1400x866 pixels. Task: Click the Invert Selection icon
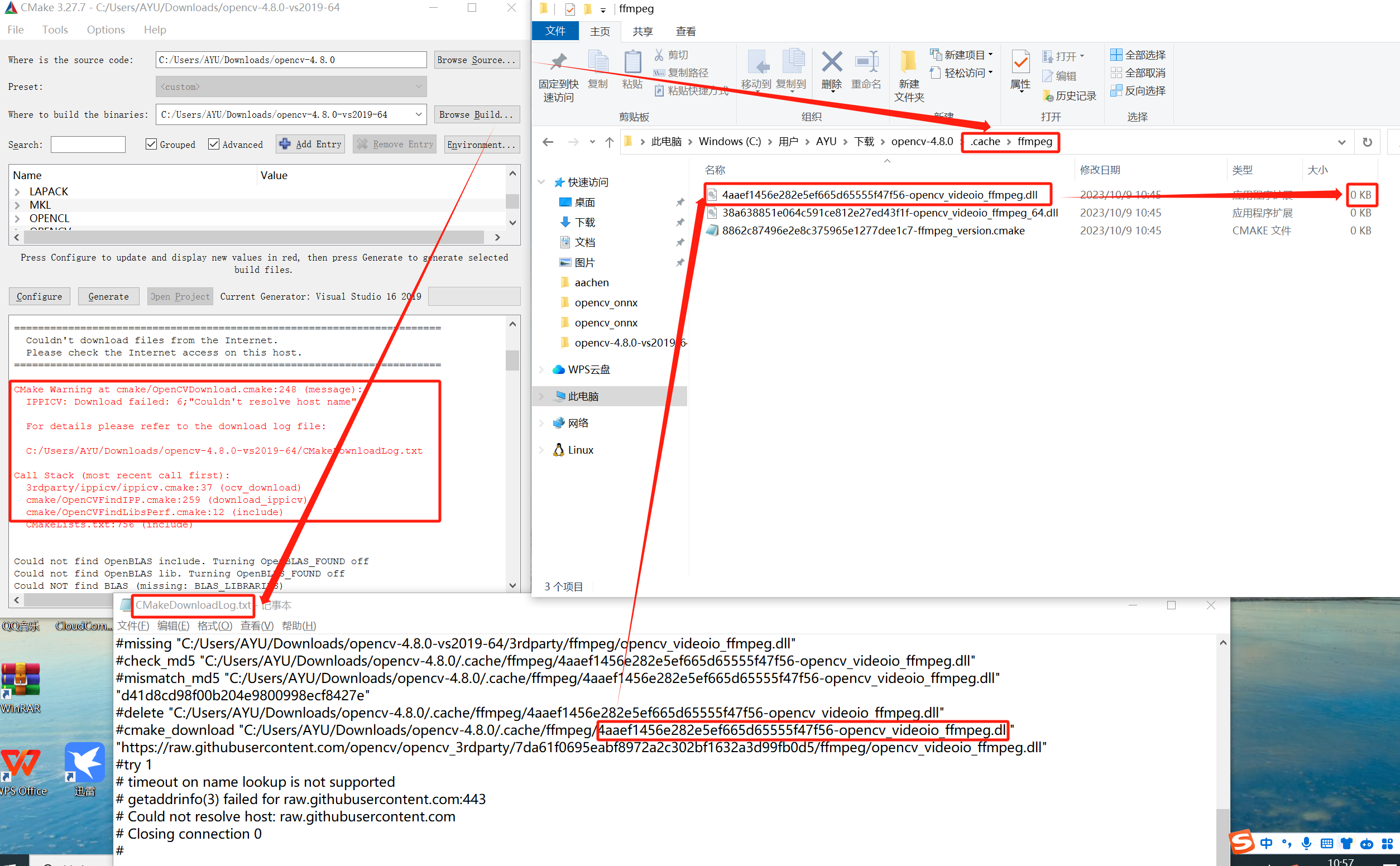pos(1116,90)
